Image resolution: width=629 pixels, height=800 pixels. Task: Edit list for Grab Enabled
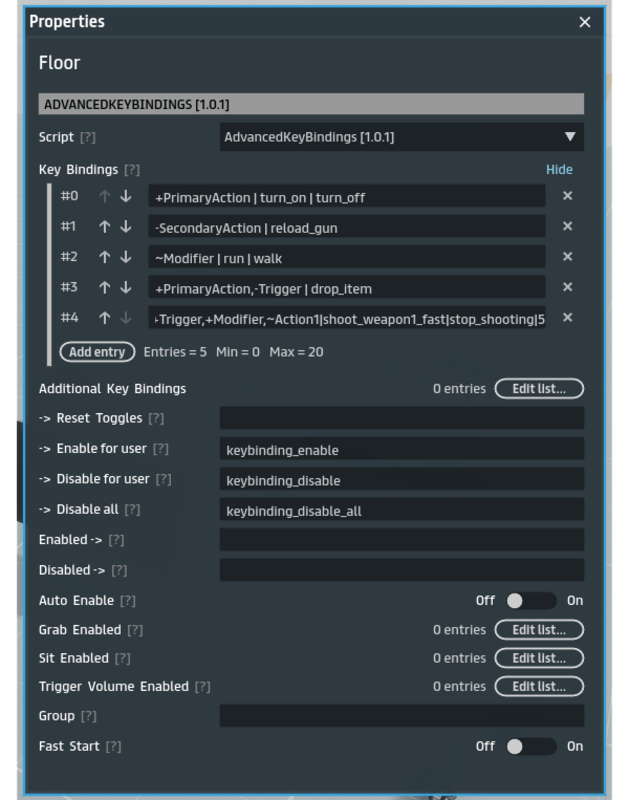click(x=539, y=630)
